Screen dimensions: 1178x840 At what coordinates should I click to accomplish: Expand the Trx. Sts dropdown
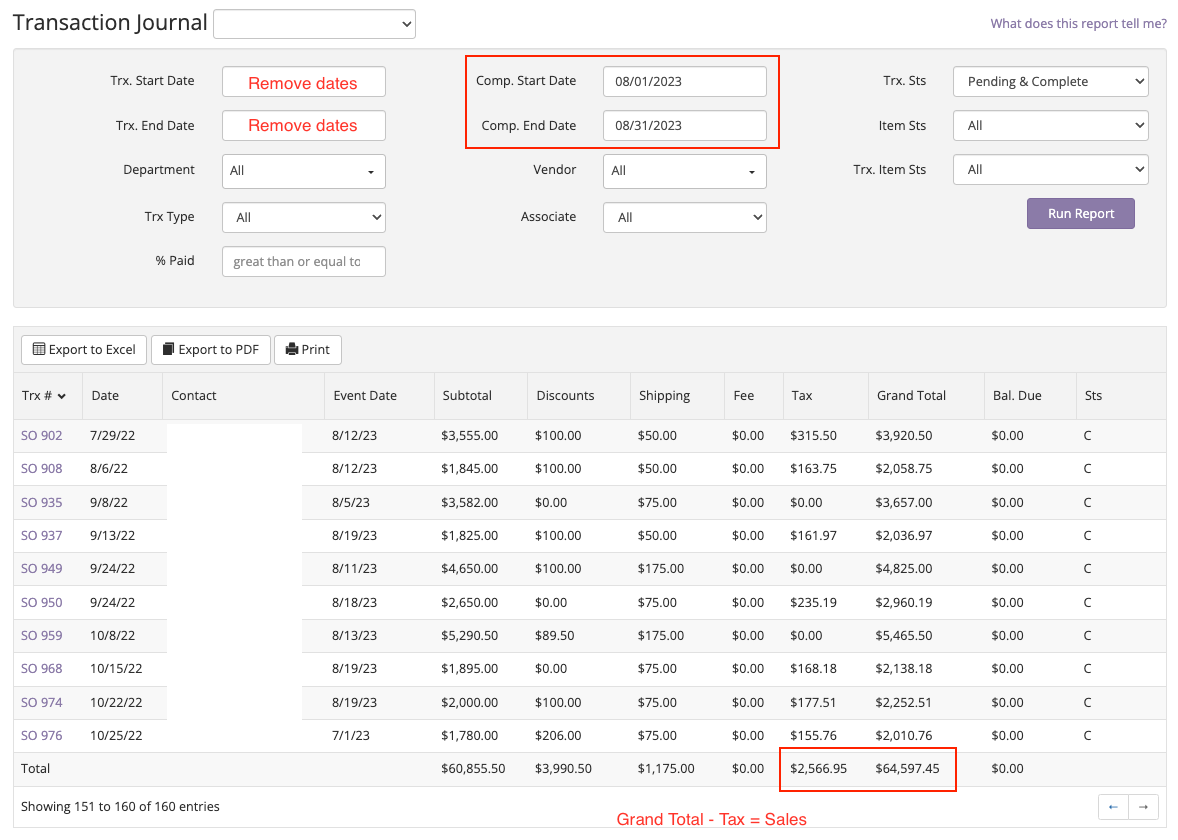pos(1050,82)
